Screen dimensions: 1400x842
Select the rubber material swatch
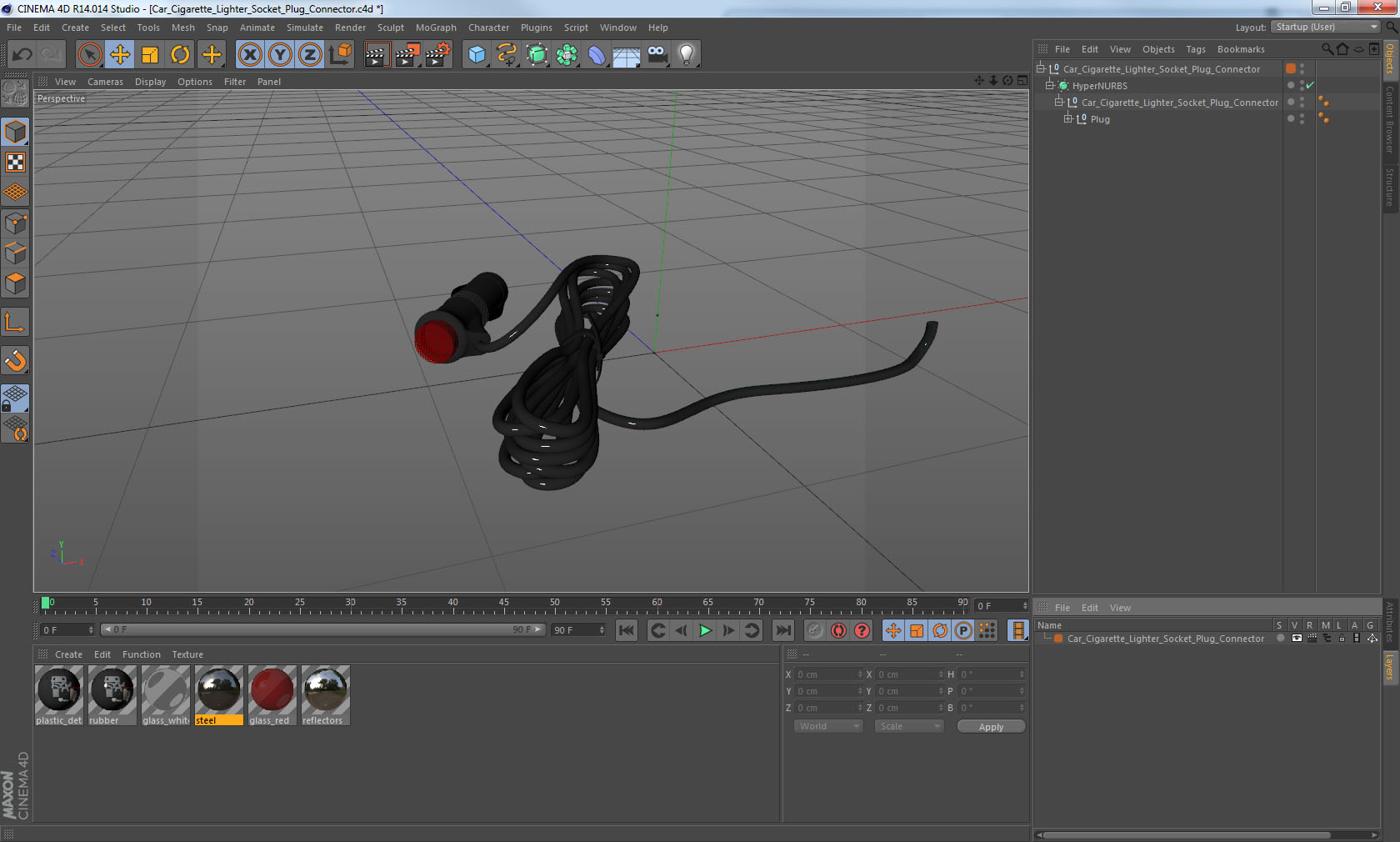pyautogui.click(x=112, y=695)
